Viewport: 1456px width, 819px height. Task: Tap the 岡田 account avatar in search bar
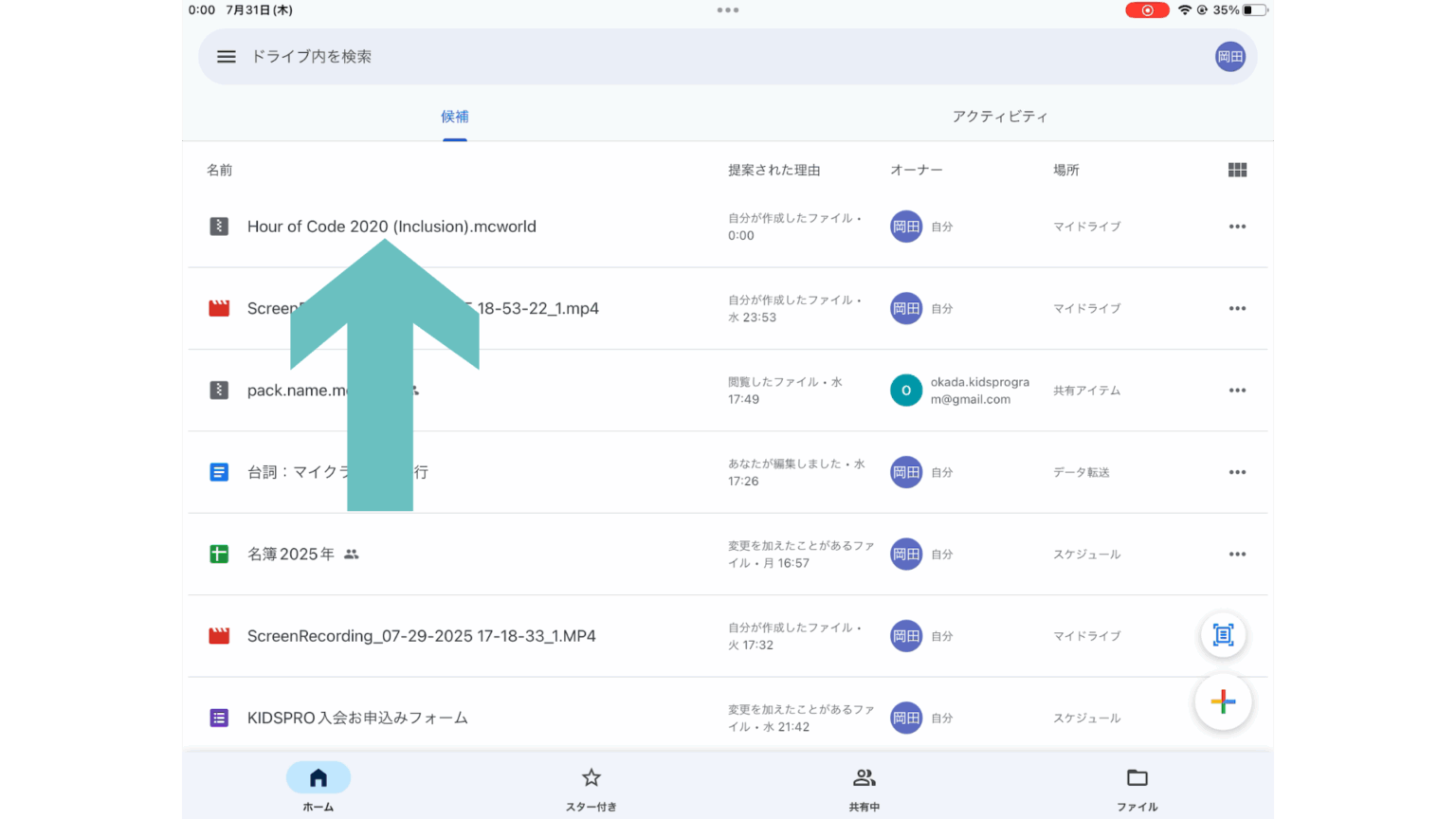pos(1229,57)
